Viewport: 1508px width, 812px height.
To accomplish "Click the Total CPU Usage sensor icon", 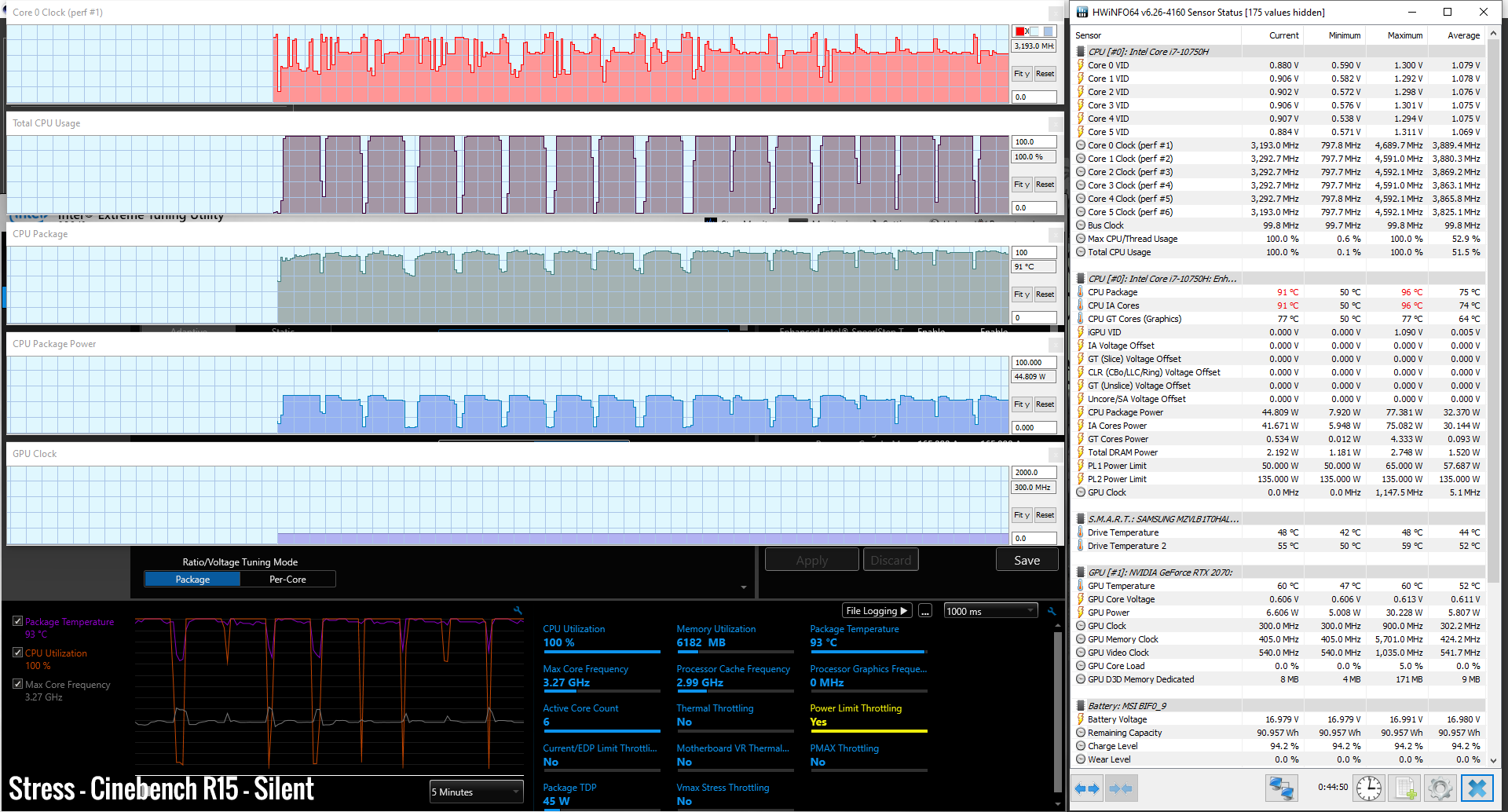I will pos(1081,252).
